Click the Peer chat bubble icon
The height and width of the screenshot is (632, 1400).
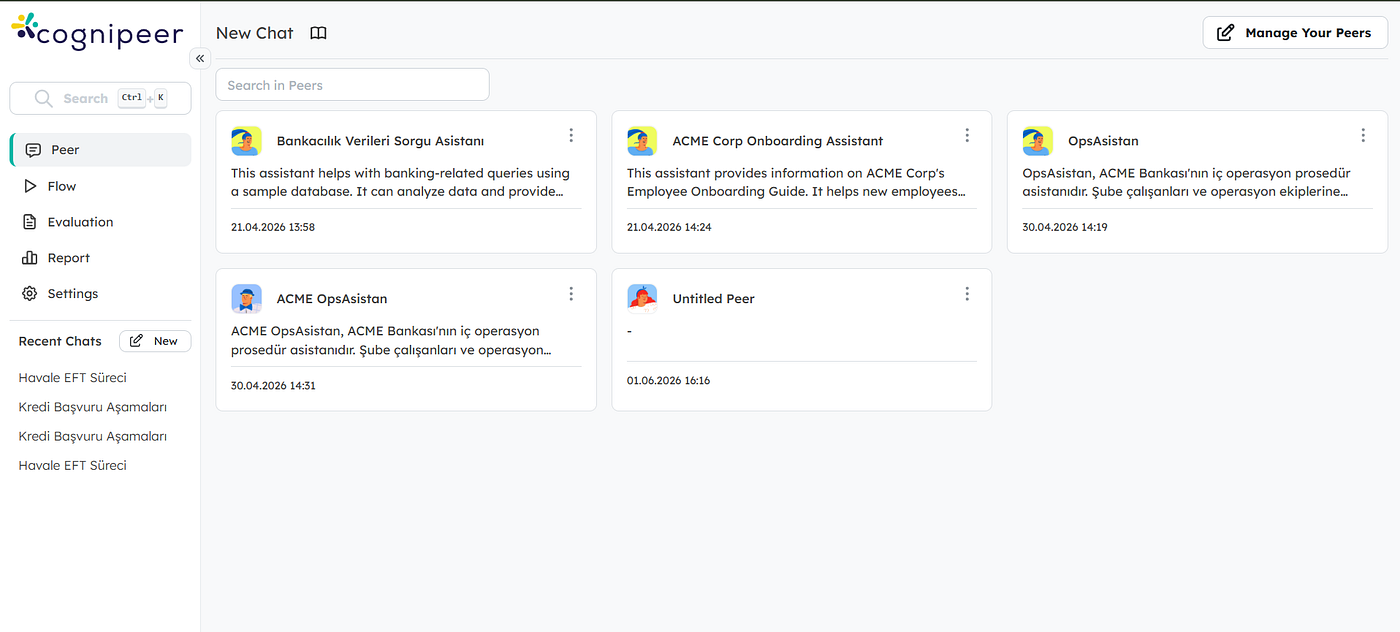[33, 150]
